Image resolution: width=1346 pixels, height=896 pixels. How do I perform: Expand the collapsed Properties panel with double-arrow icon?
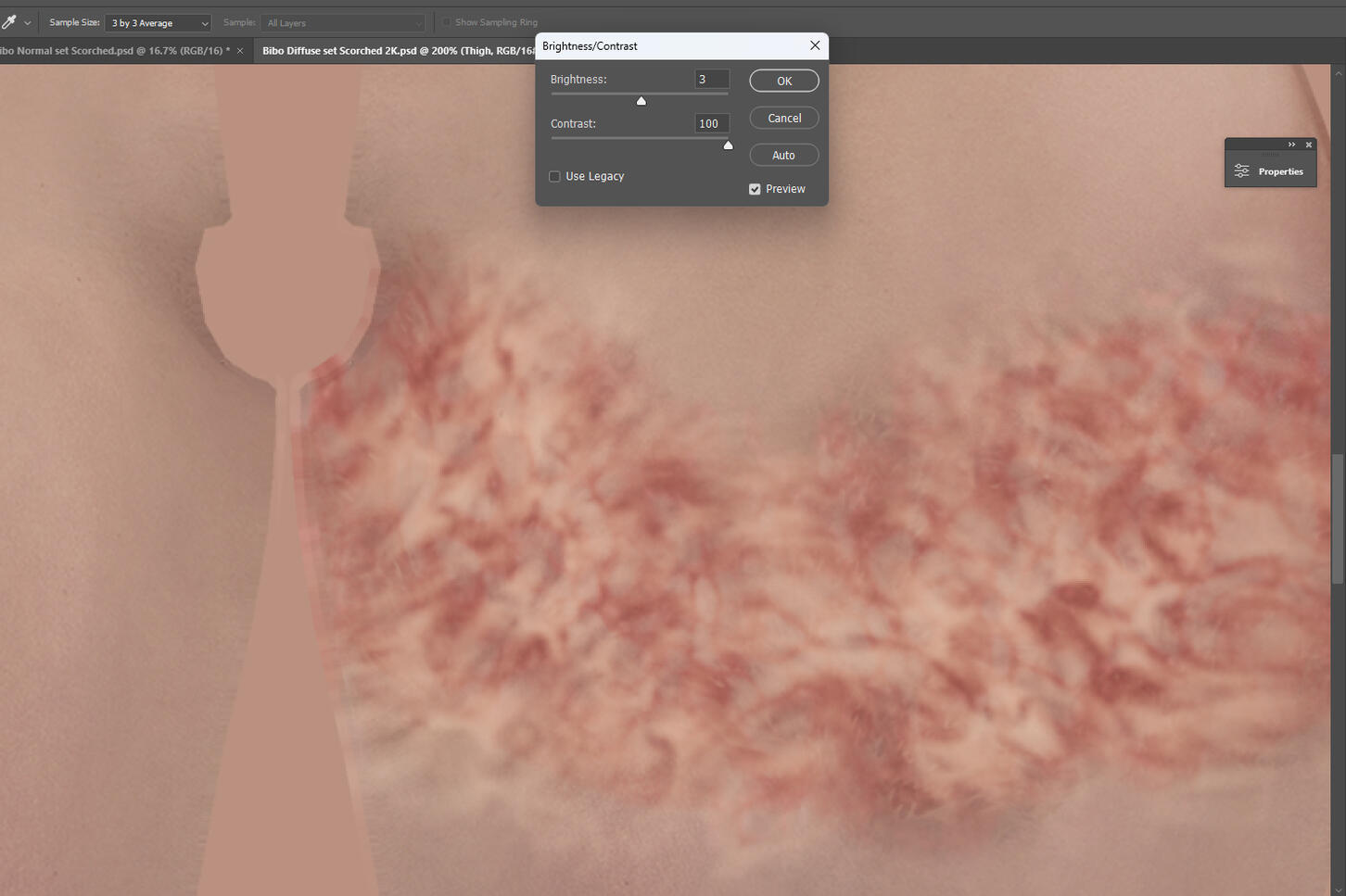click(1291, 145)
